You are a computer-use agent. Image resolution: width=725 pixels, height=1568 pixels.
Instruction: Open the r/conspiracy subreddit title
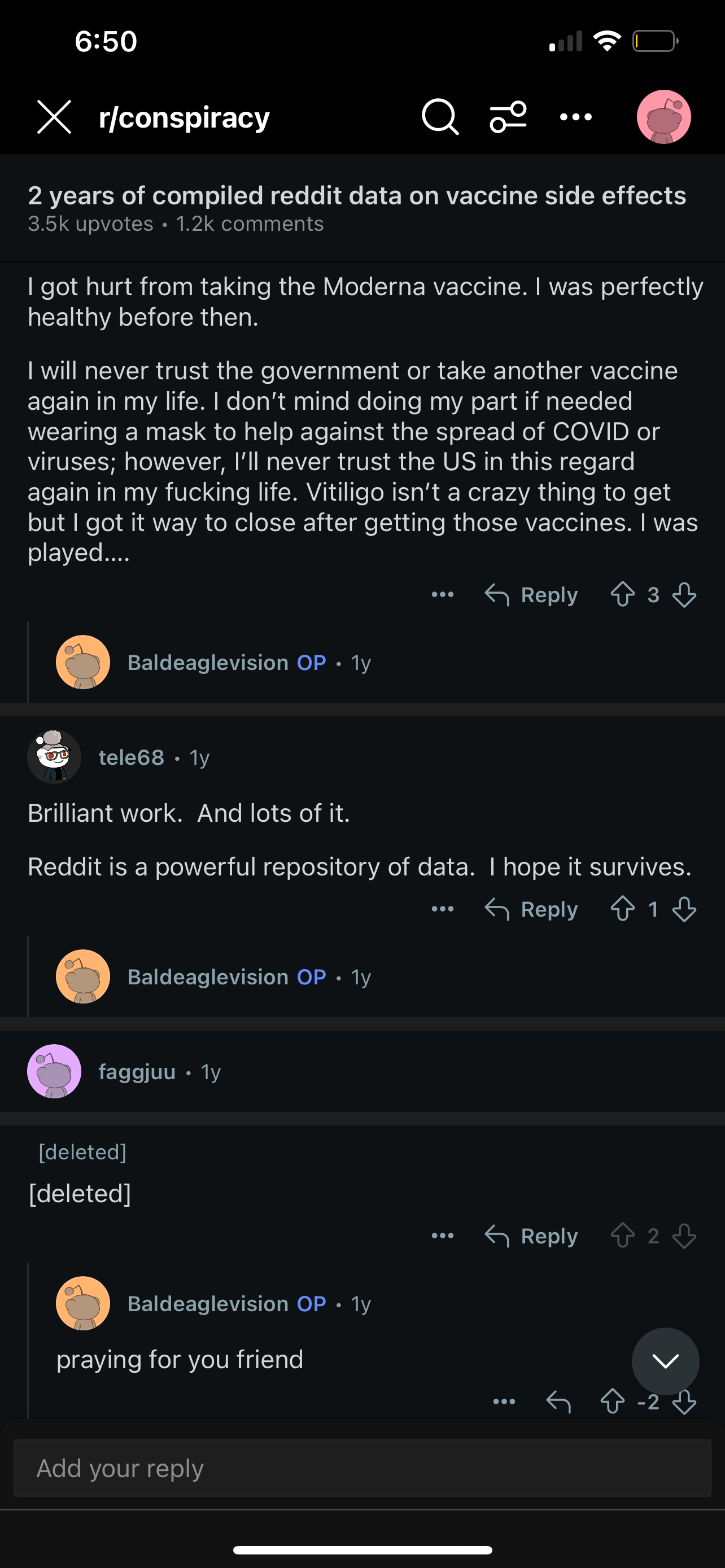[184, 117]
